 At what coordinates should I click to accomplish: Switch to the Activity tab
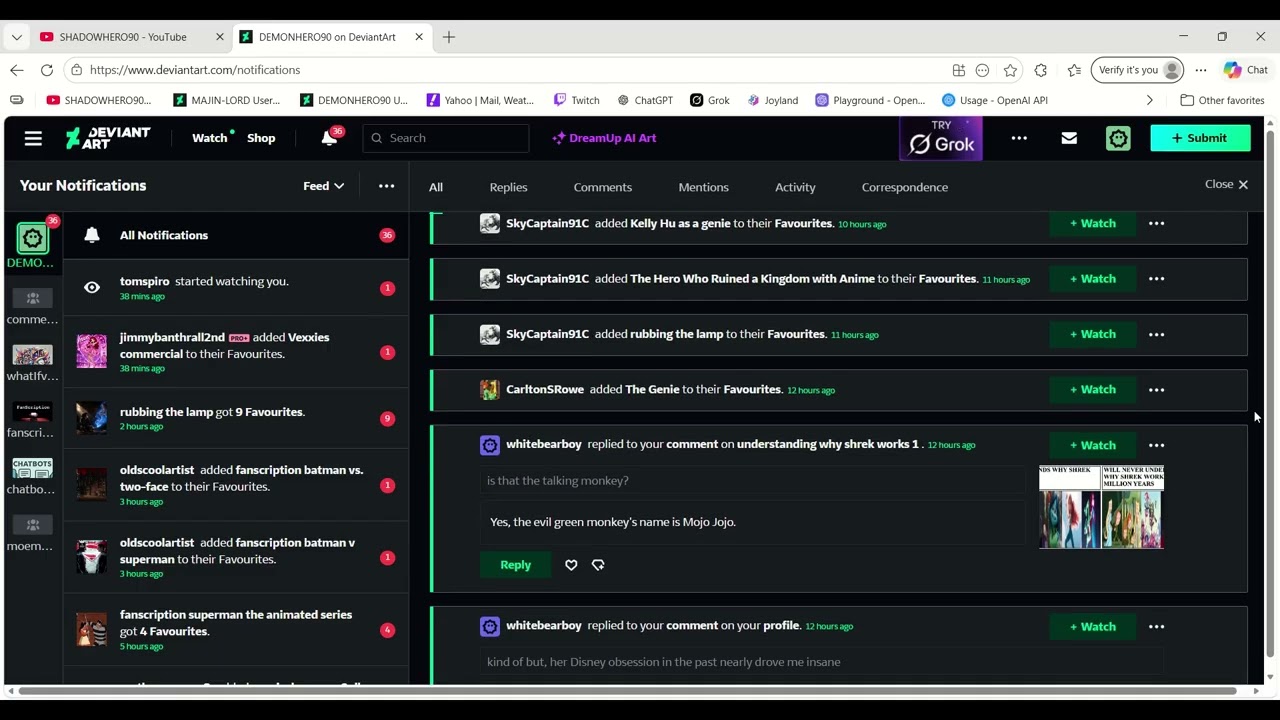(x=795, y=187)
